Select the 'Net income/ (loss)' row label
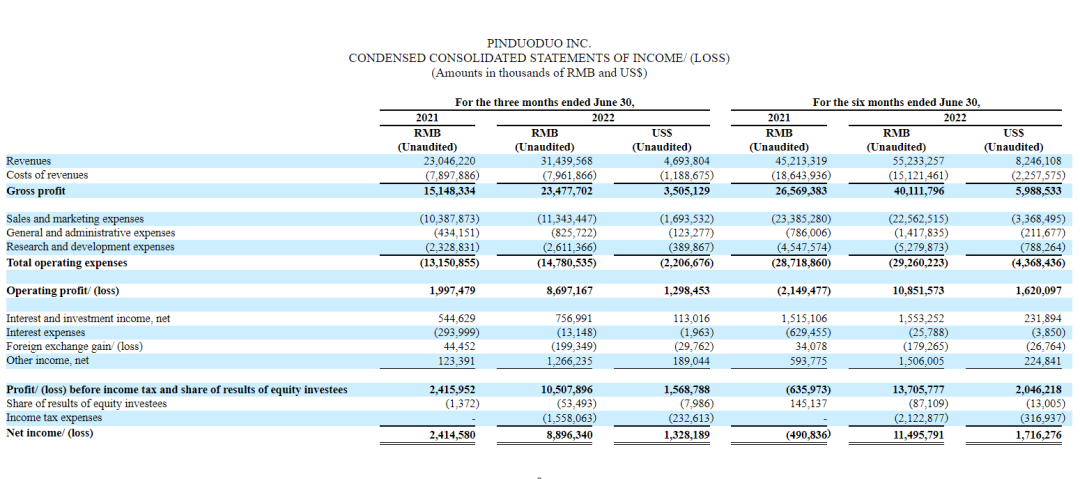1080x479 pixels. (50, 433)
